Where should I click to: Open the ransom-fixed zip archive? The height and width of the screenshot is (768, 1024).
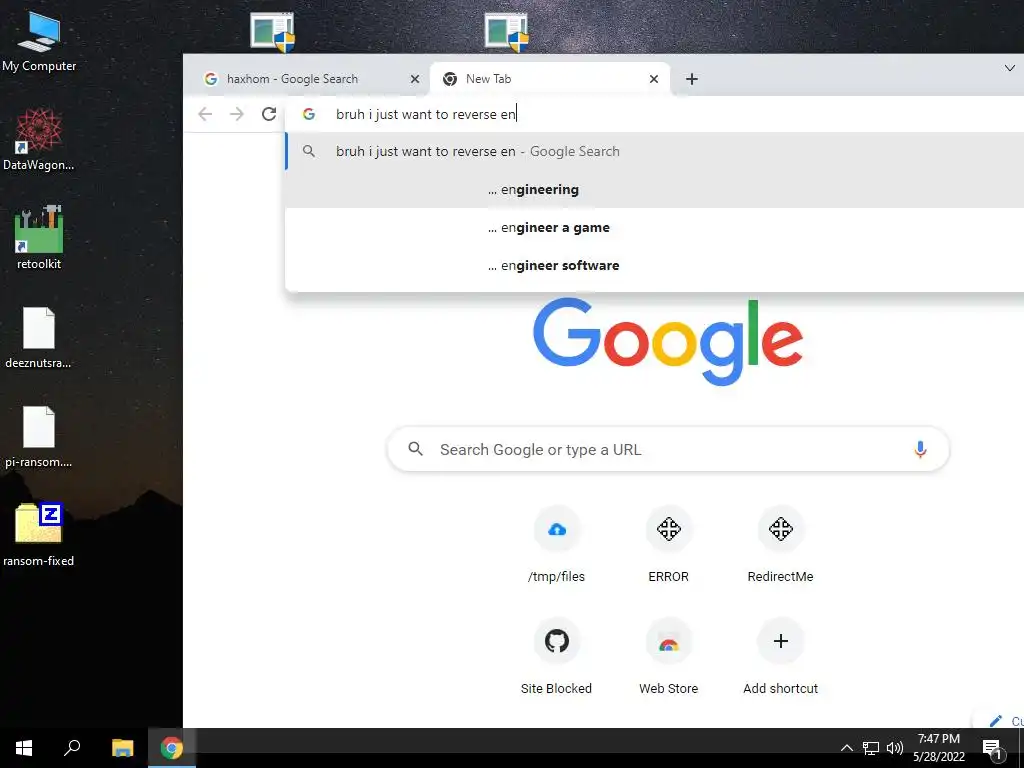(39, 535)
